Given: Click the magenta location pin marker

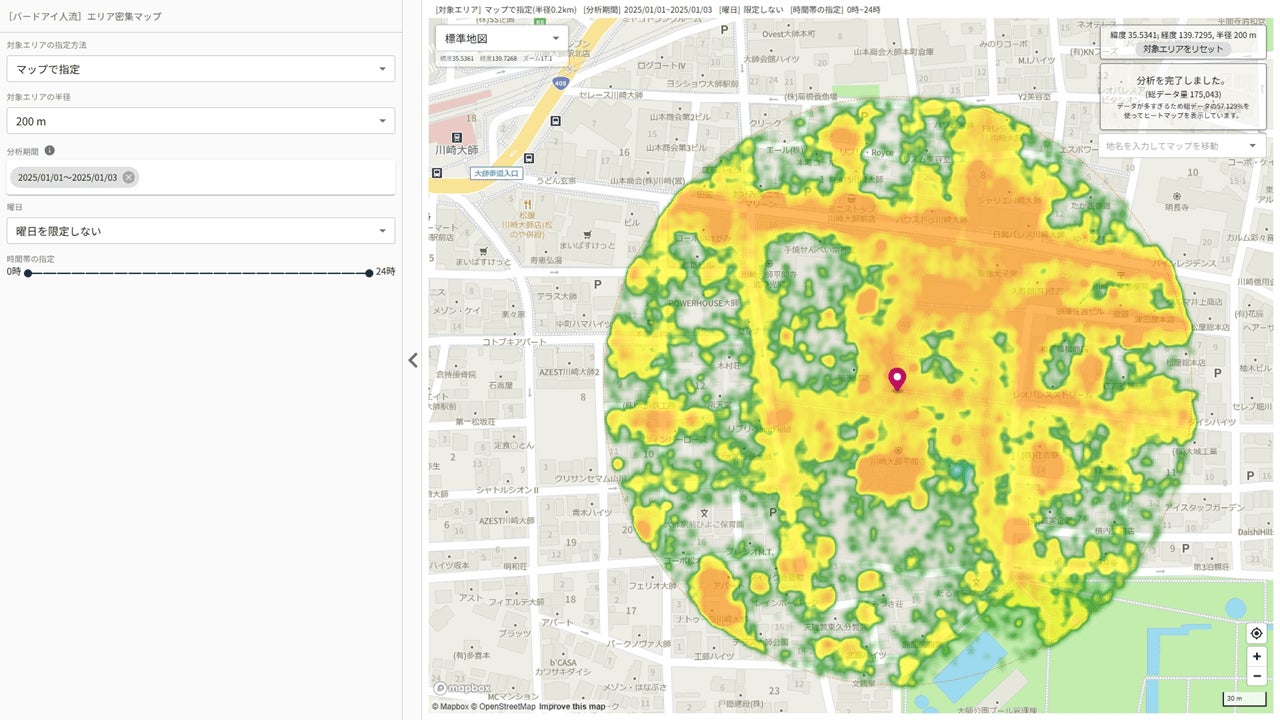Looking at the screenshot, I should tap(897, 379).
